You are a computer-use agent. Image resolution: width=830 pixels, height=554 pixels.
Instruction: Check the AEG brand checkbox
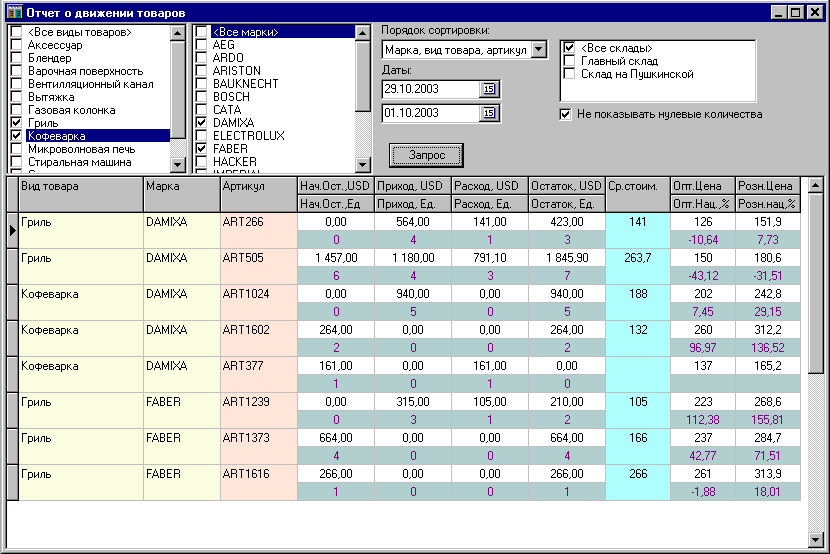point(201,45)
